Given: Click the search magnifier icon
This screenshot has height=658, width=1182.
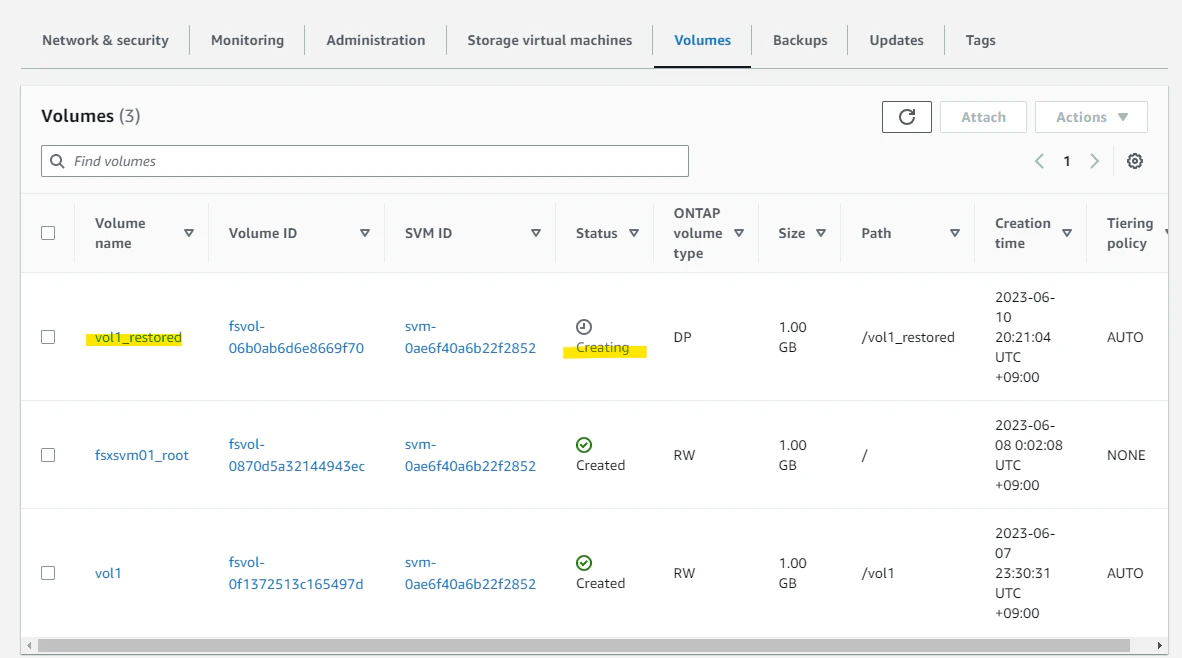Looking at the screenshot, I should click(x=57, y=161).
